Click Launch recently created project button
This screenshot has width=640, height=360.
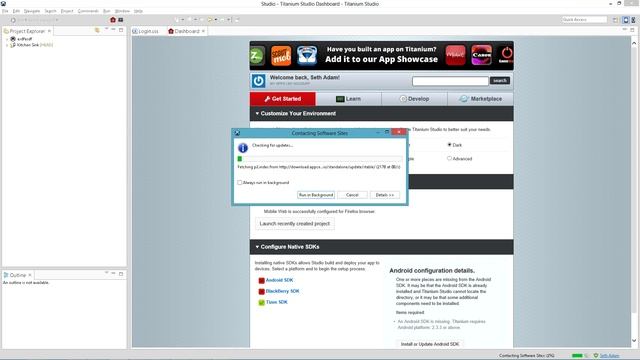point(295,224)
